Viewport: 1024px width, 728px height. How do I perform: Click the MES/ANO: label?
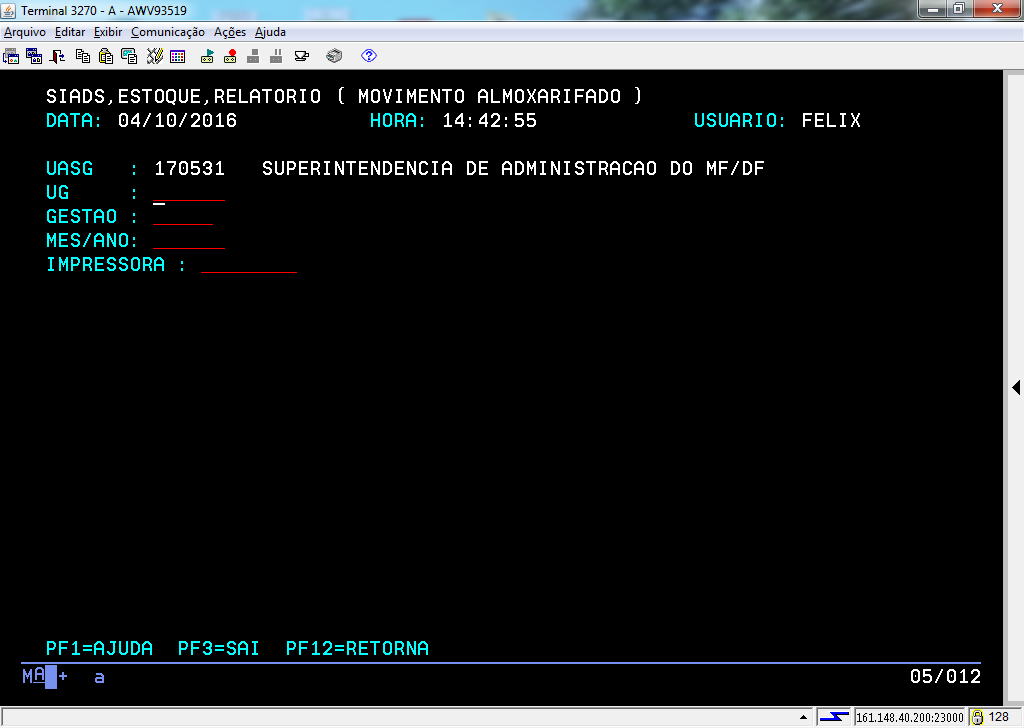[x=92, y=241]
